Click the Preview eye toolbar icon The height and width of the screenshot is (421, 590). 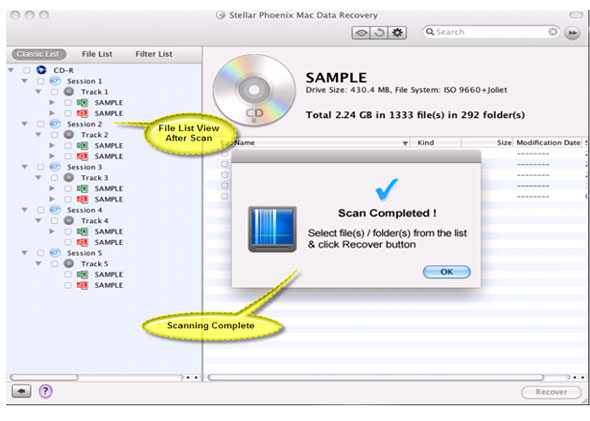coord(361,33)
